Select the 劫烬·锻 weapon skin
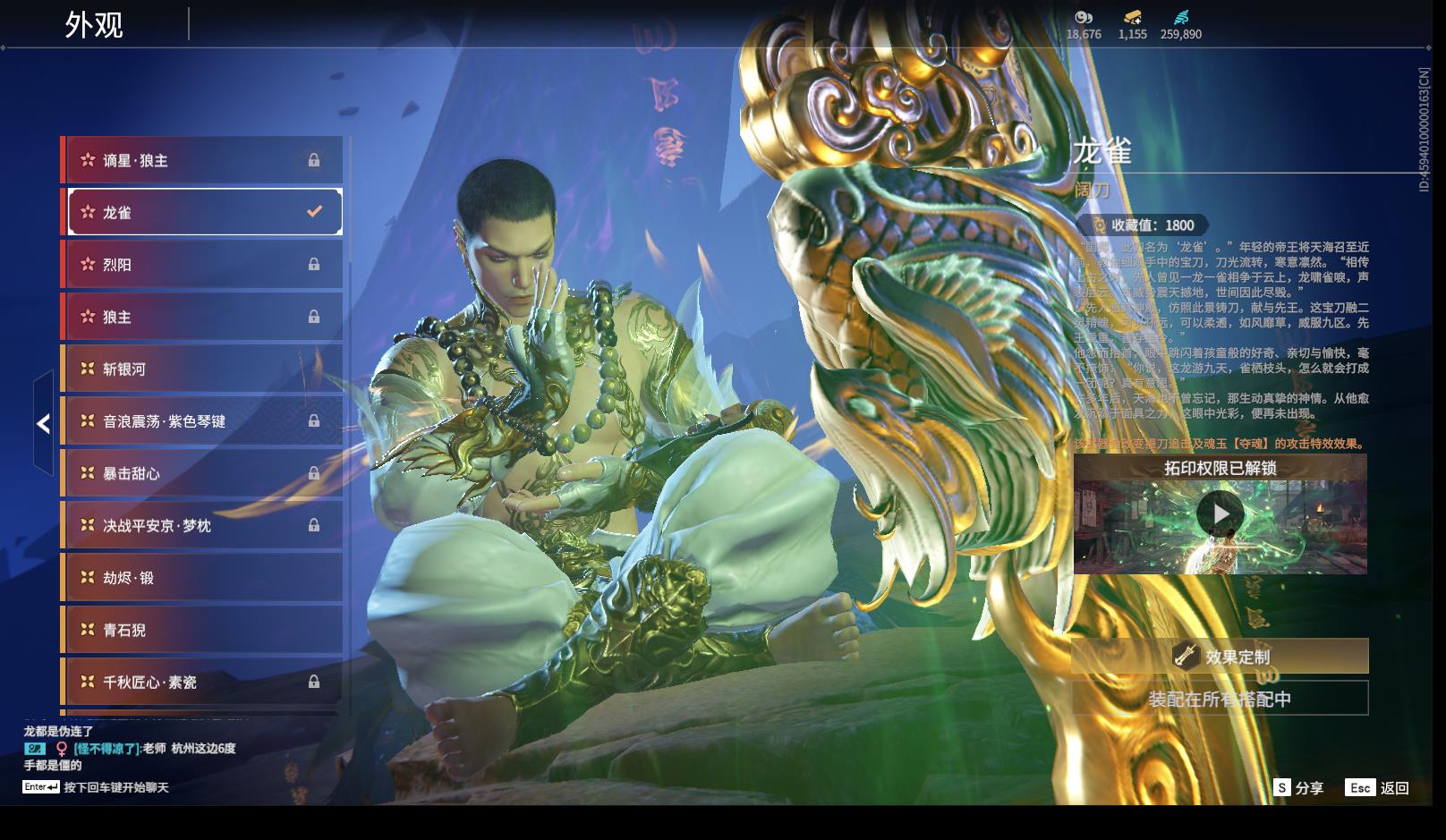Image resolution: width=1446 pixels, height=840 pixels. pos(201,578)
